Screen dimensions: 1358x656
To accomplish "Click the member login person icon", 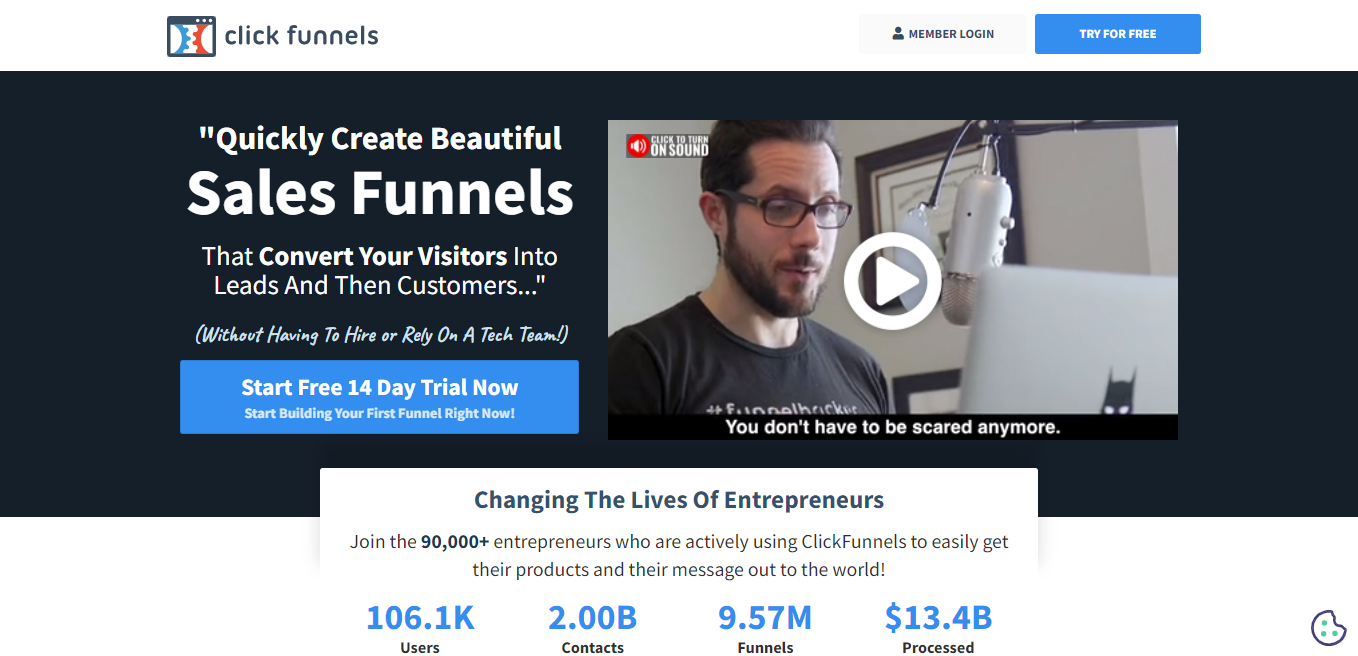I will tap(898, 34).
